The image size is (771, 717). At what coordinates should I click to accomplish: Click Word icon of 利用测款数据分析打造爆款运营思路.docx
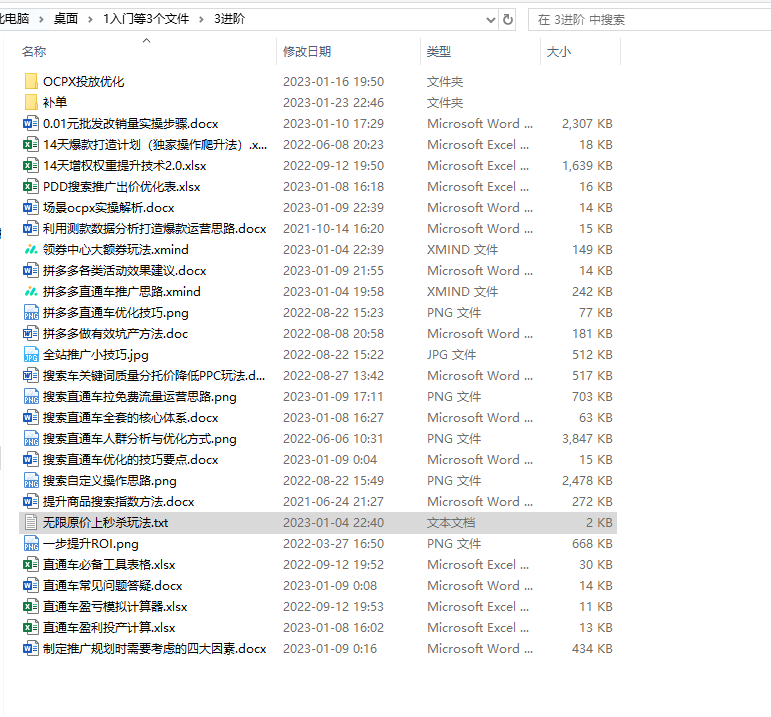click(x=31, y=229)
